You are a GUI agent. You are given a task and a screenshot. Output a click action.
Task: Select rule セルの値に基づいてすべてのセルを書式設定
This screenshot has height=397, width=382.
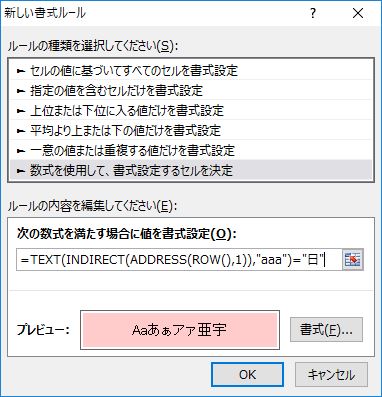tap(191, 71)
